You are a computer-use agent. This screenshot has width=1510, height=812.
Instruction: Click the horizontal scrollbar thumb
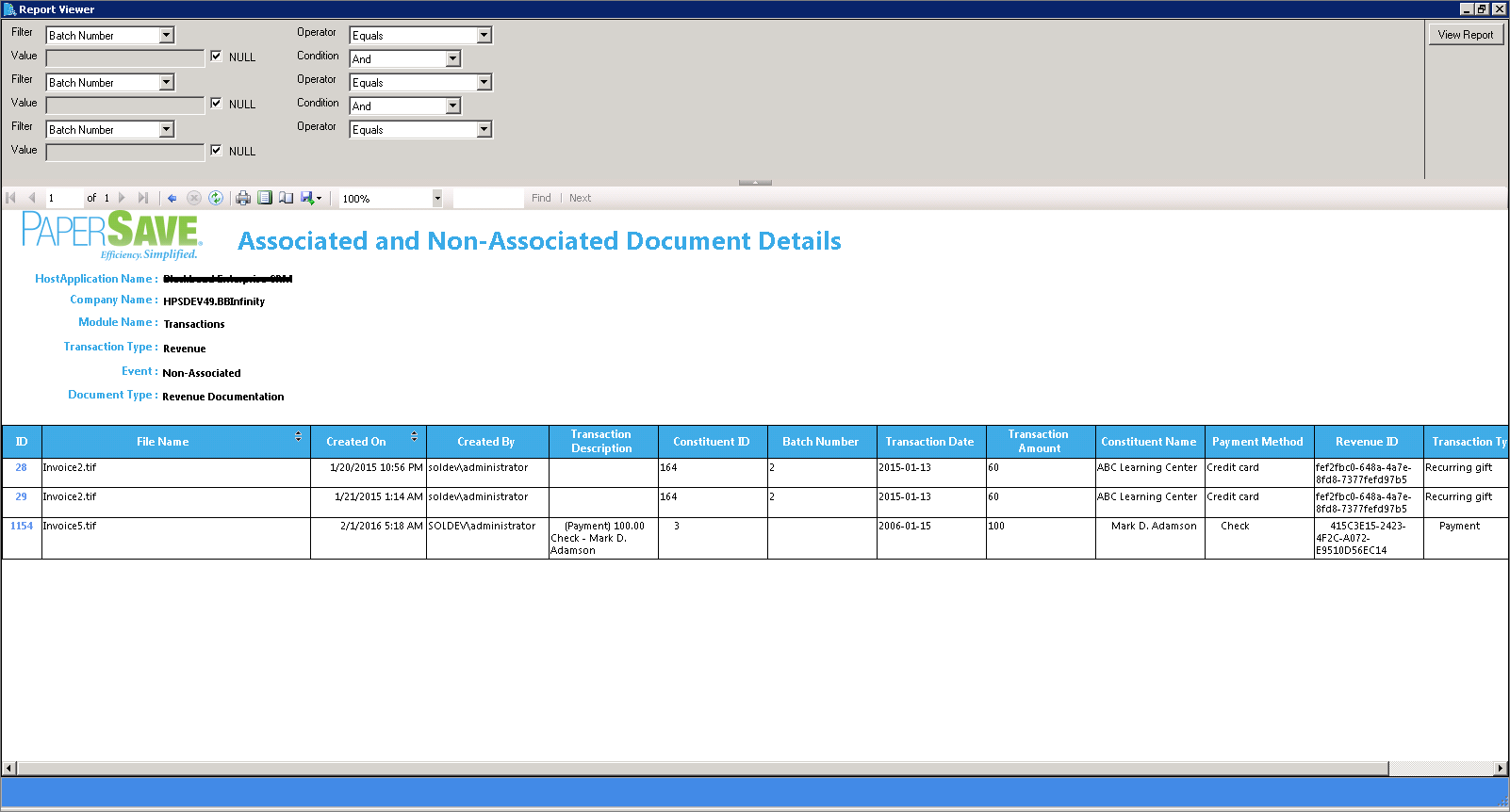(x=702, y=769)
